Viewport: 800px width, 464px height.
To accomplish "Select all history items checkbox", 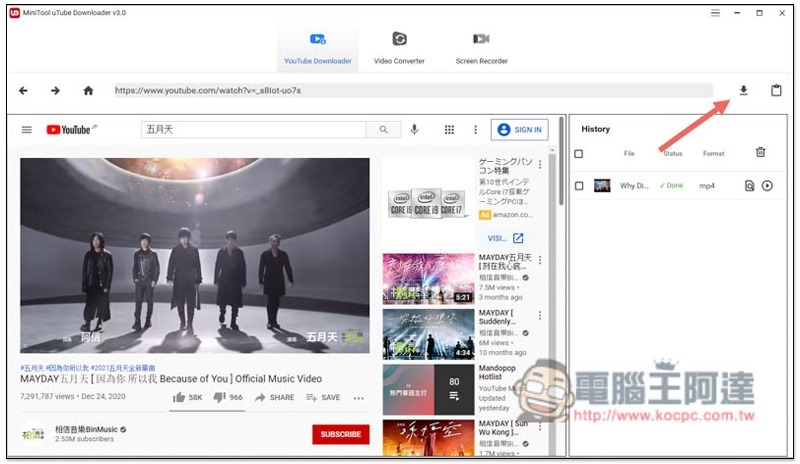I will 579,154.
